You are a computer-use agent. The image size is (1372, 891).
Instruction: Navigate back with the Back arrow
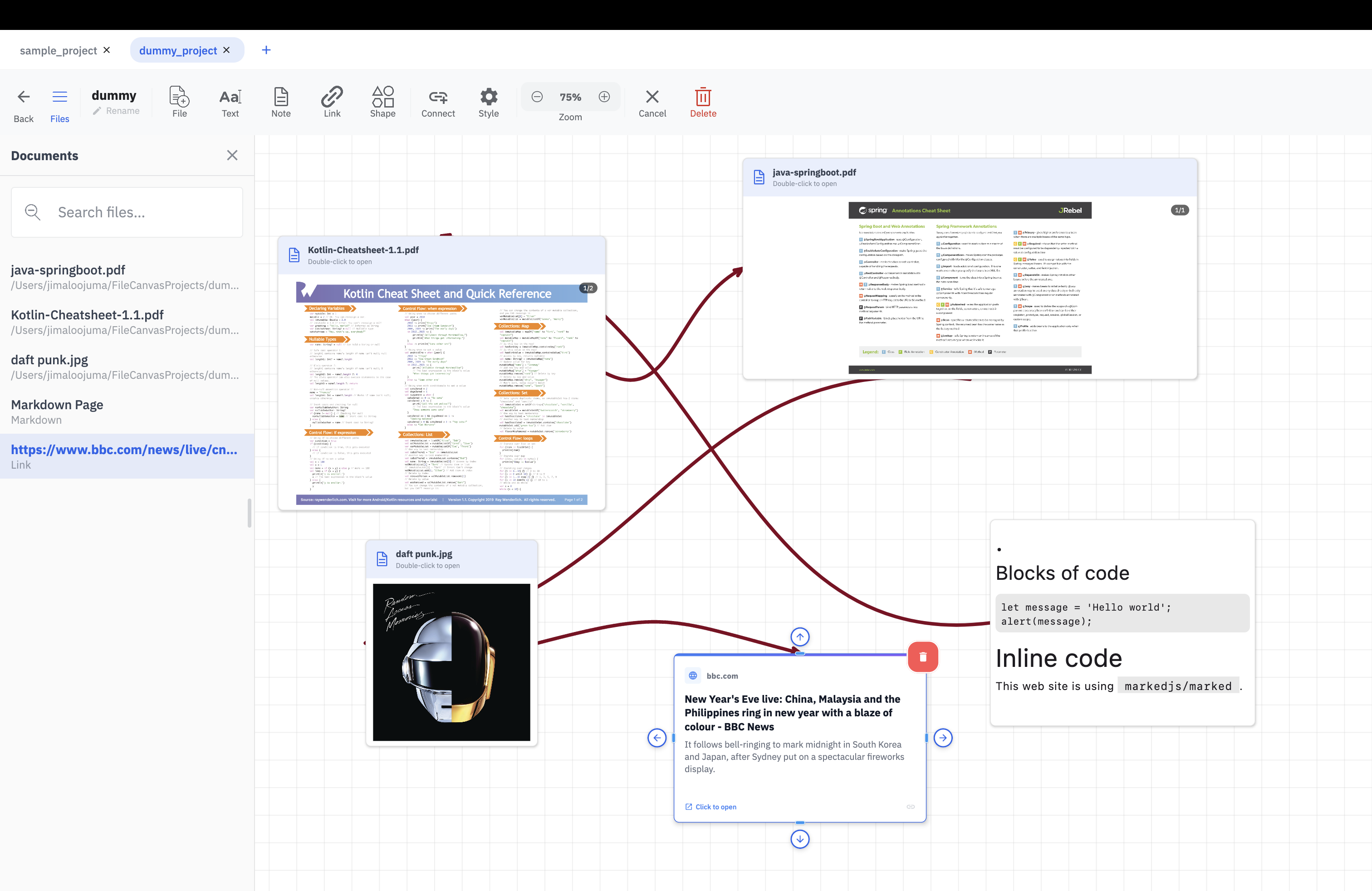(23, 97)
